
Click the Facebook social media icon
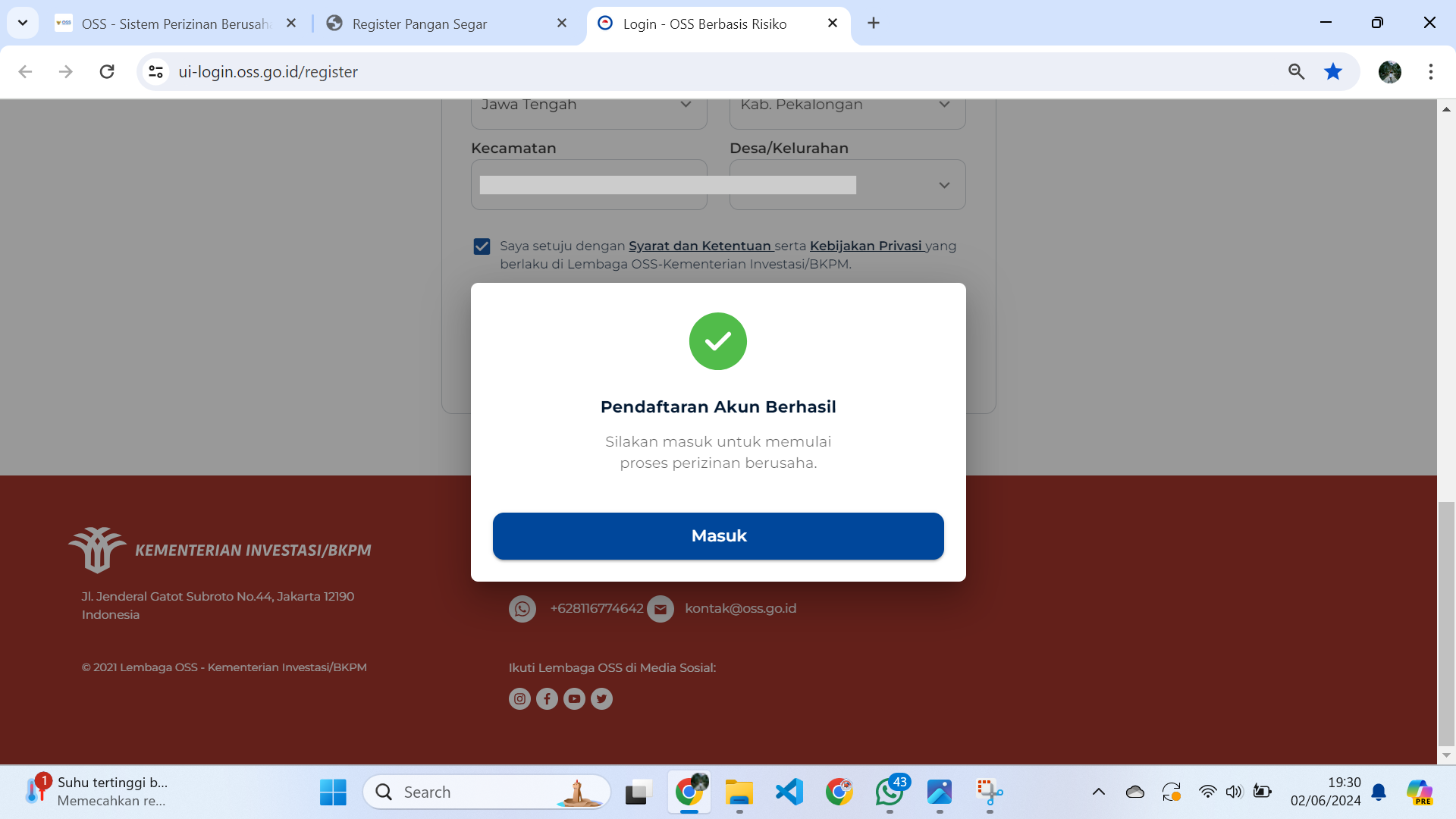pos(546,698)
